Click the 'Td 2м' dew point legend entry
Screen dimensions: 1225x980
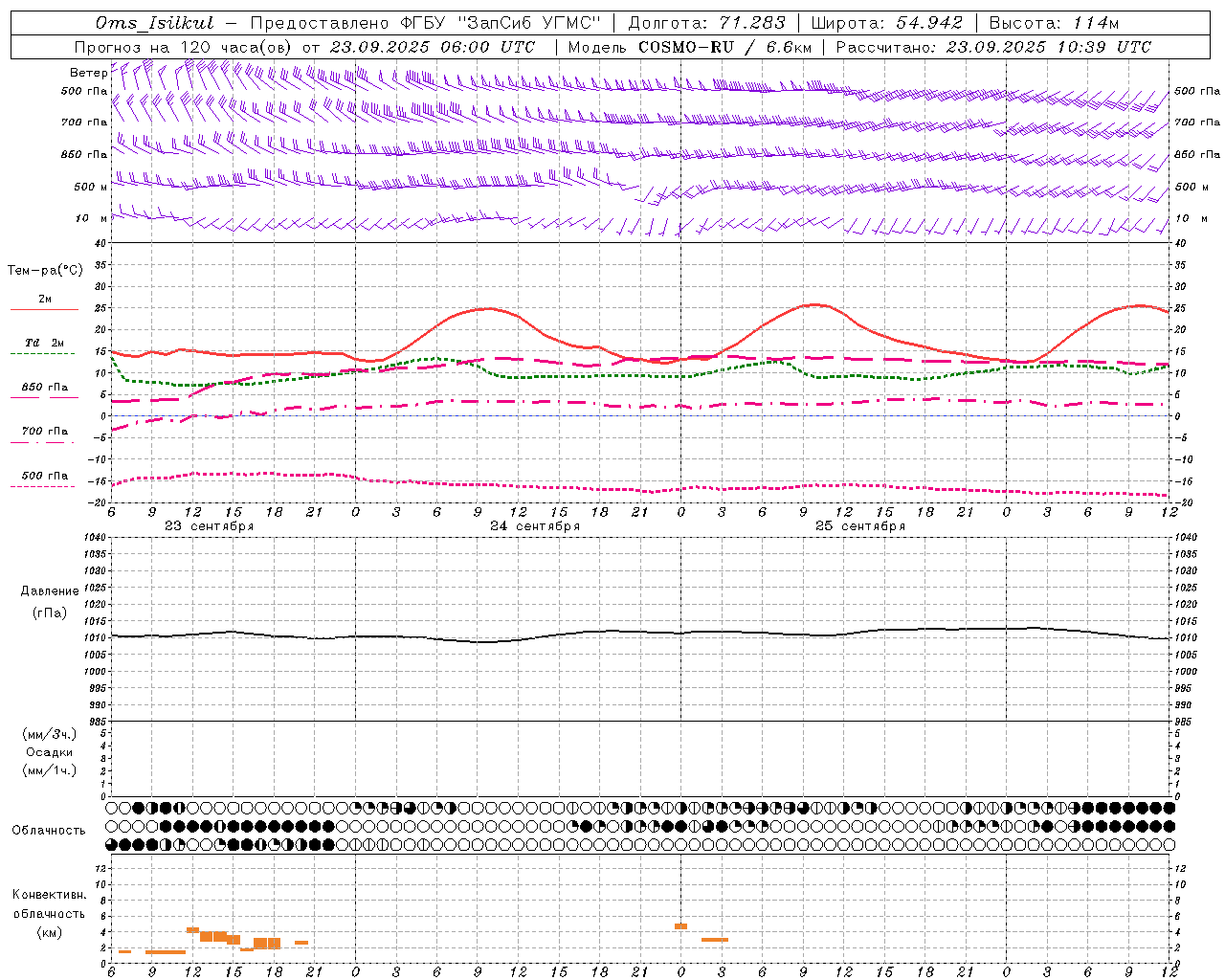(45, 343)
